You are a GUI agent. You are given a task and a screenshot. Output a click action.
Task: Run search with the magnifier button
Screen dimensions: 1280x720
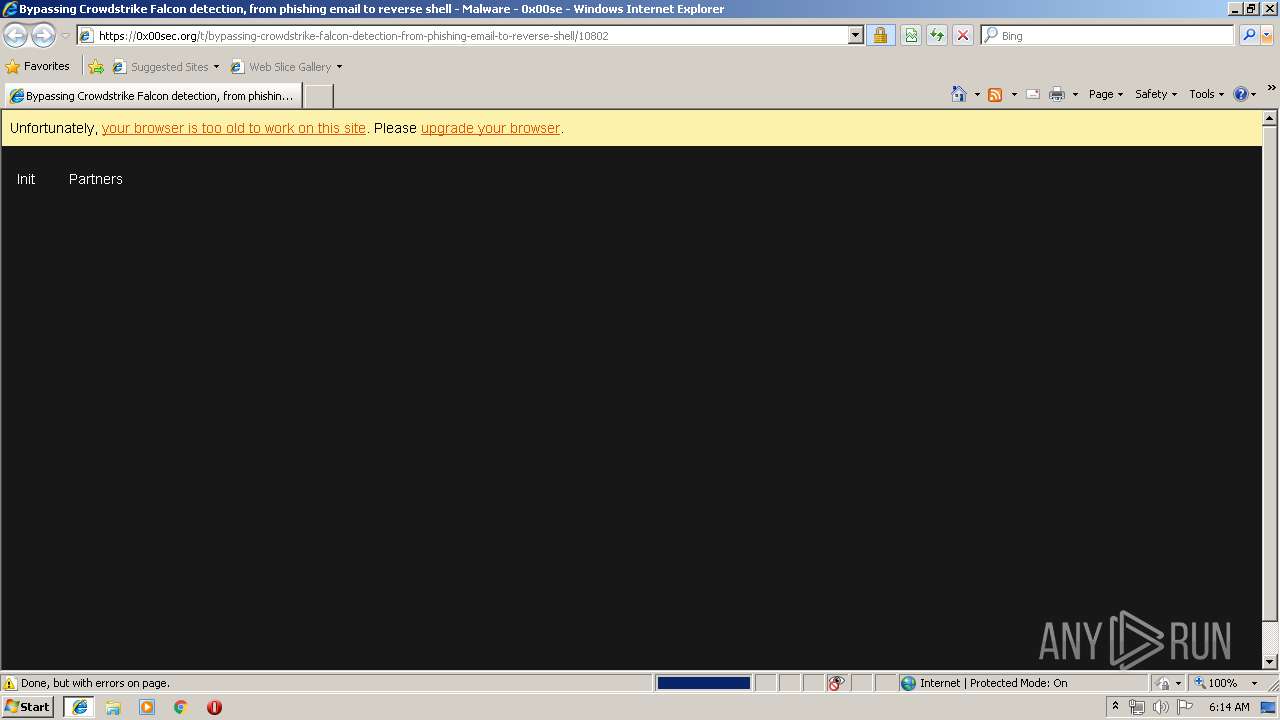click(x=1248, y=36)
